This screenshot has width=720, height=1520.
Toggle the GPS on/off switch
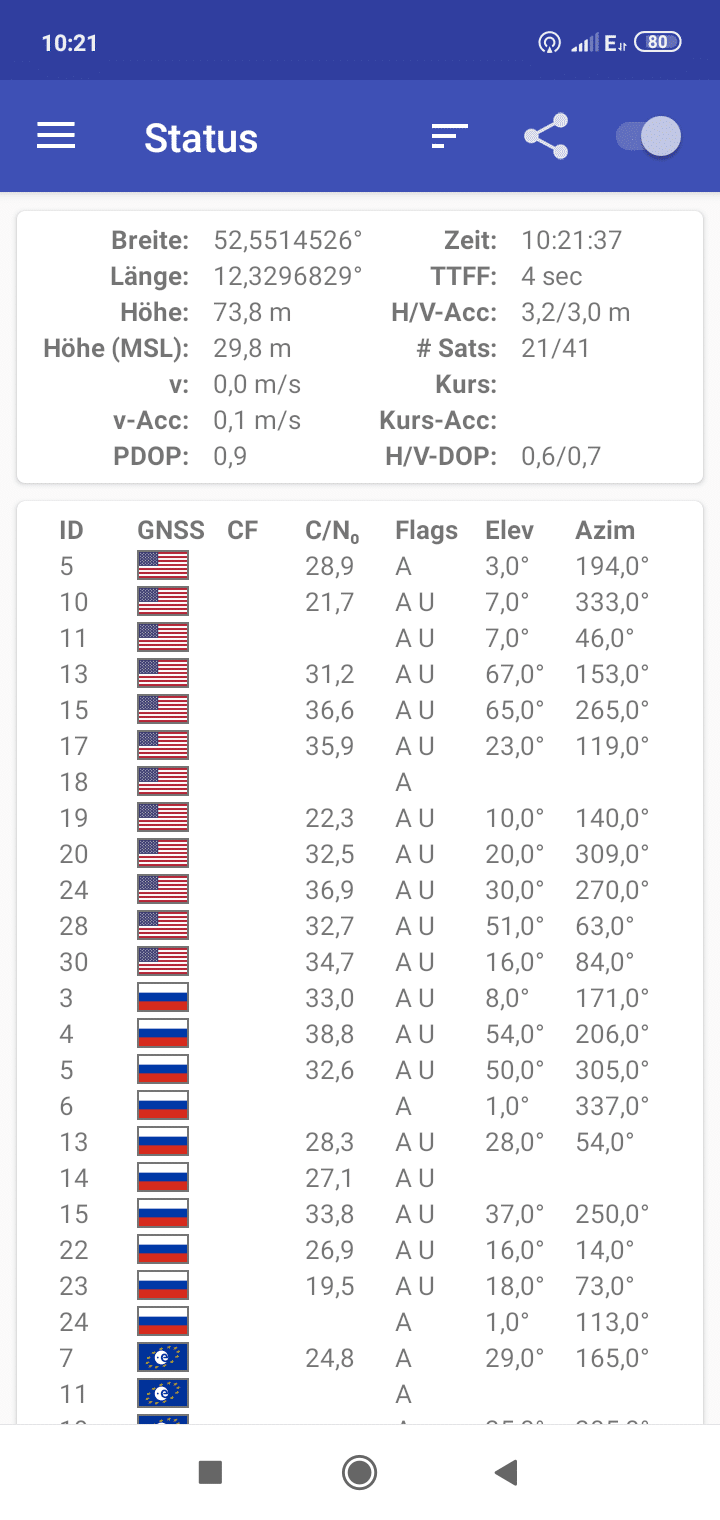(649, 136)
